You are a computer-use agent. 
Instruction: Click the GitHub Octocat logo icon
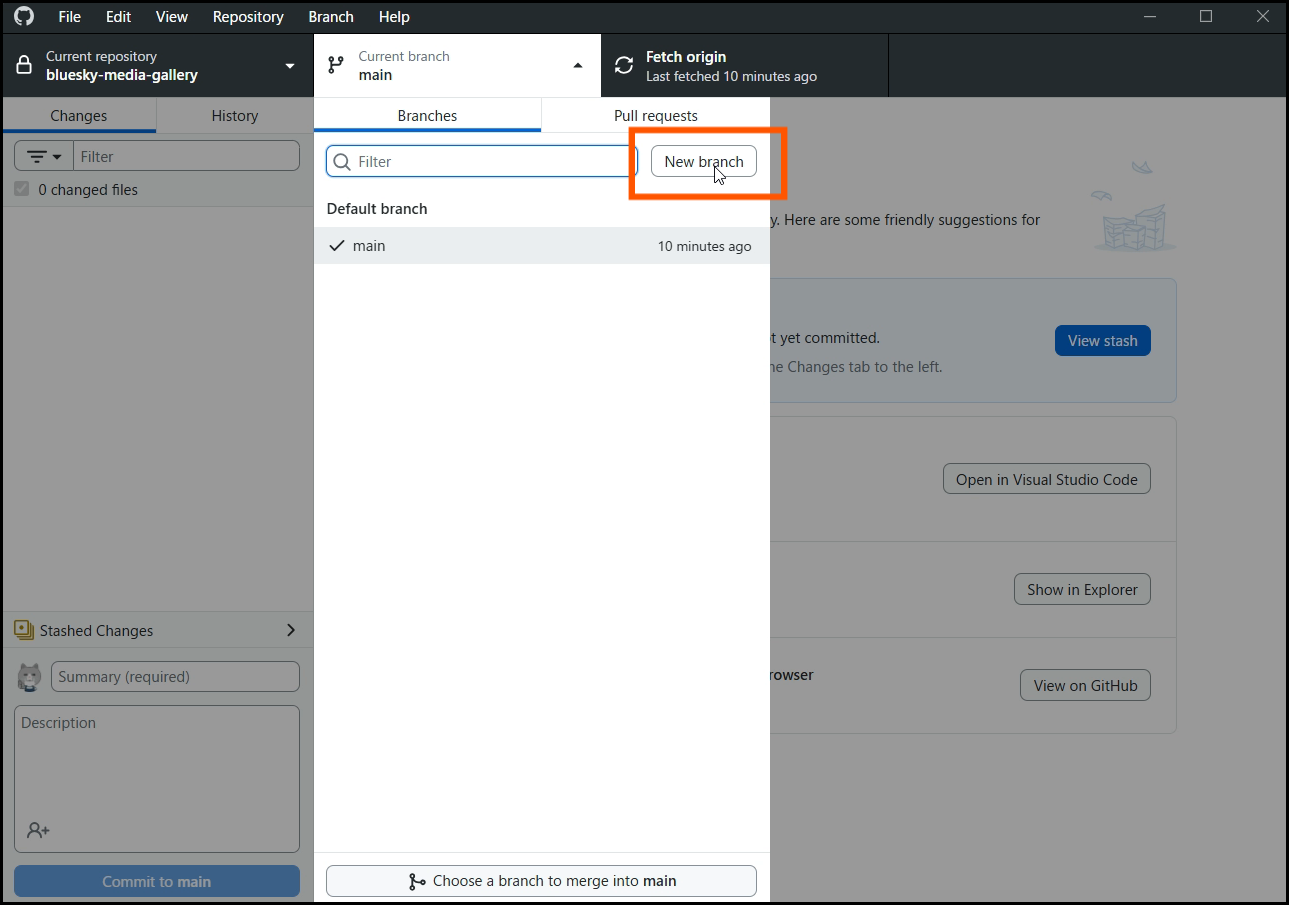tap(24, 16)
